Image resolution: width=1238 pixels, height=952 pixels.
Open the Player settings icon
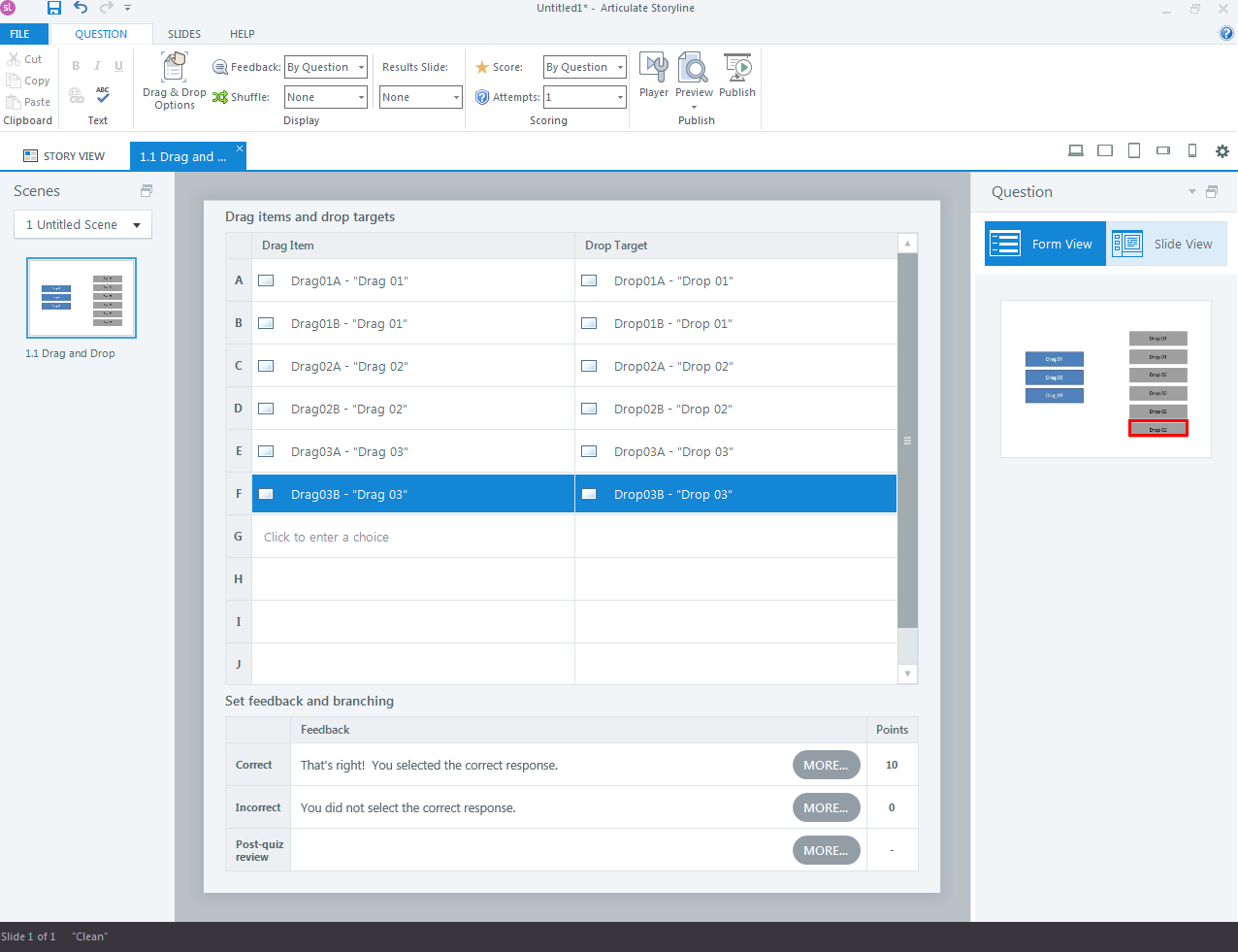pos(653,76)
